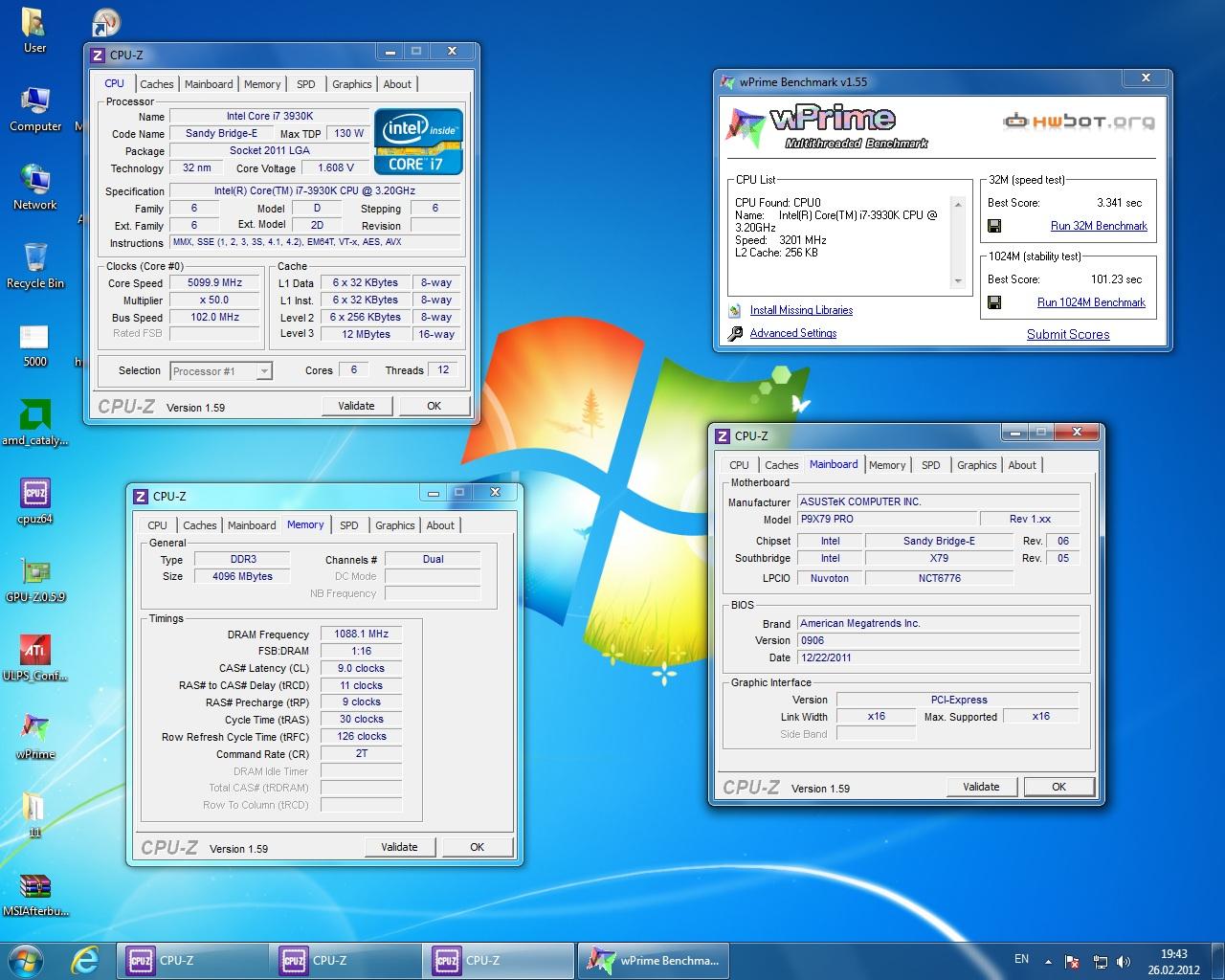Viewport: 1225px width, 980px height.
Task: Click the first CPU-Z taskbar button
Action: click(x=191, y=960)
